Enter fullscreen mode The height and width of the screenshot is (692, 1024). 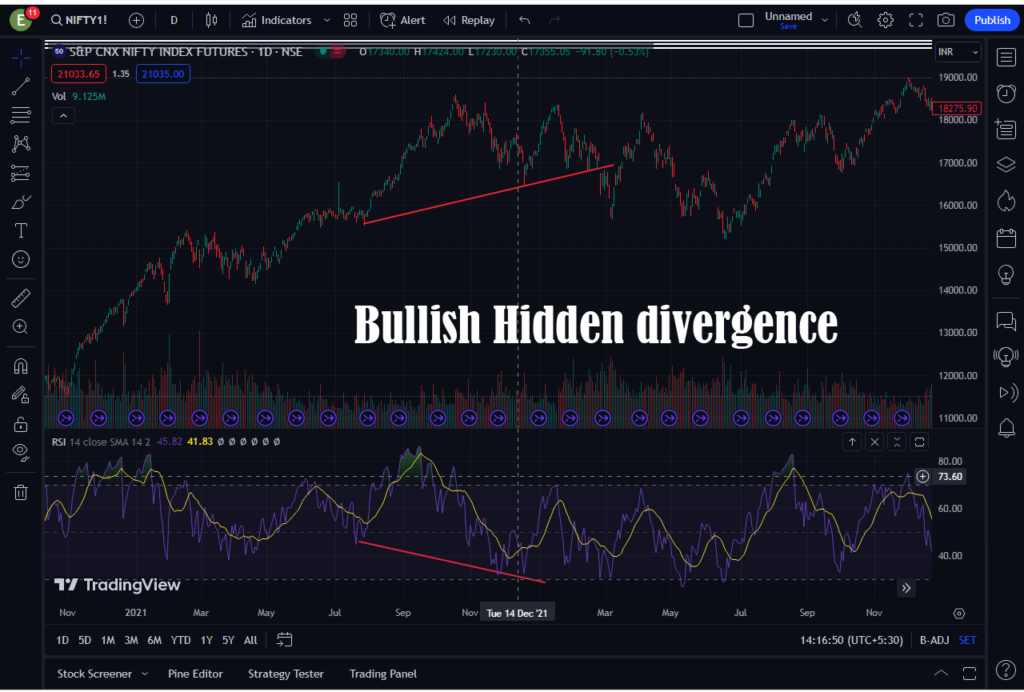click(916, 20)
